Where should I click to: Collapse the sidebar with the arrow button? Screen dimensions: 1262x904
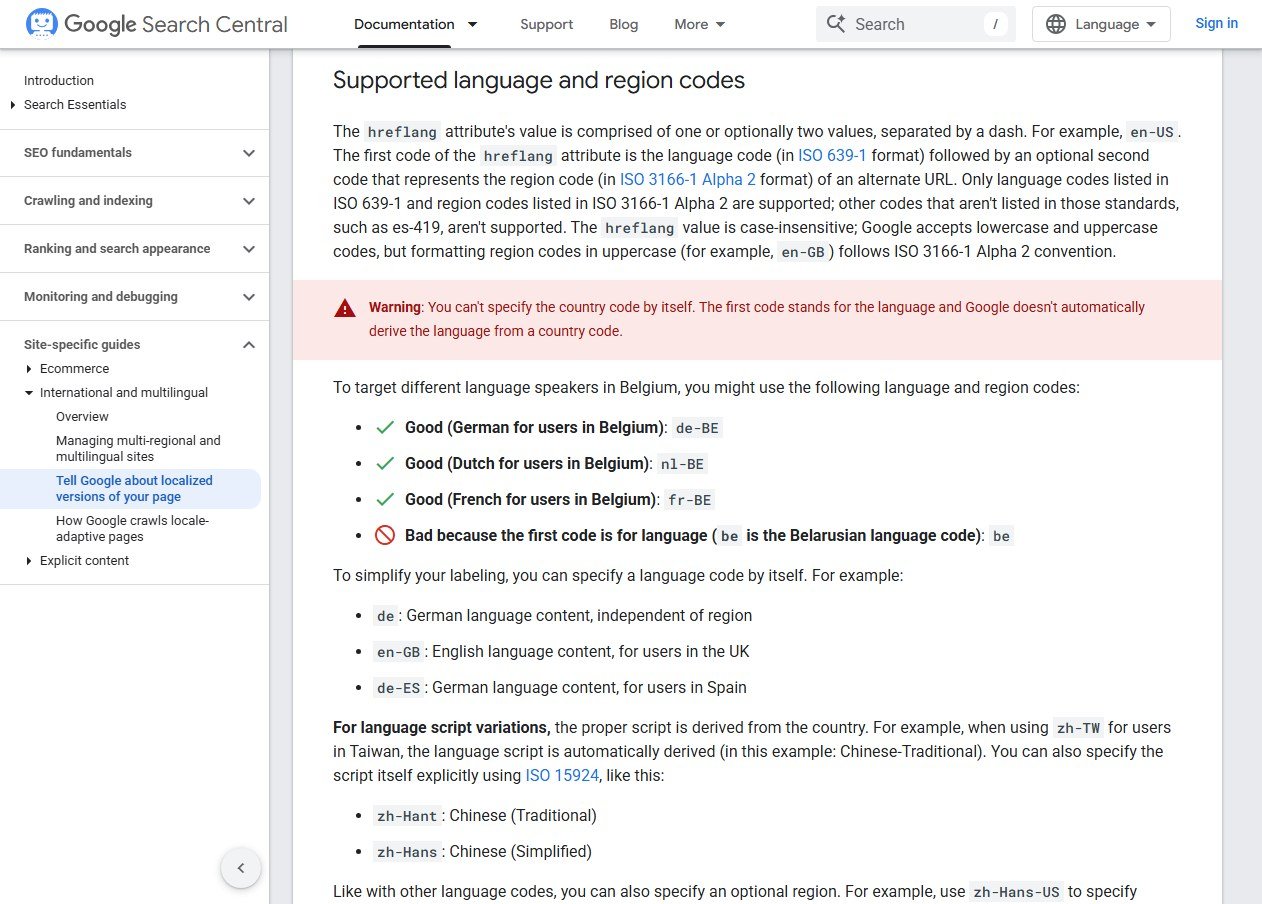tap(241, 868)
